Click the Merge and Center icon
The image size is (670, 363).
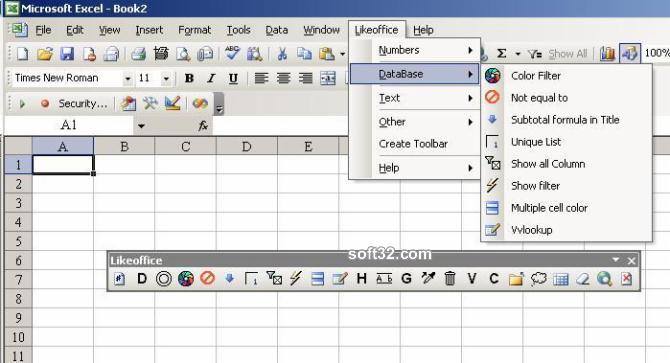(328, 78)
